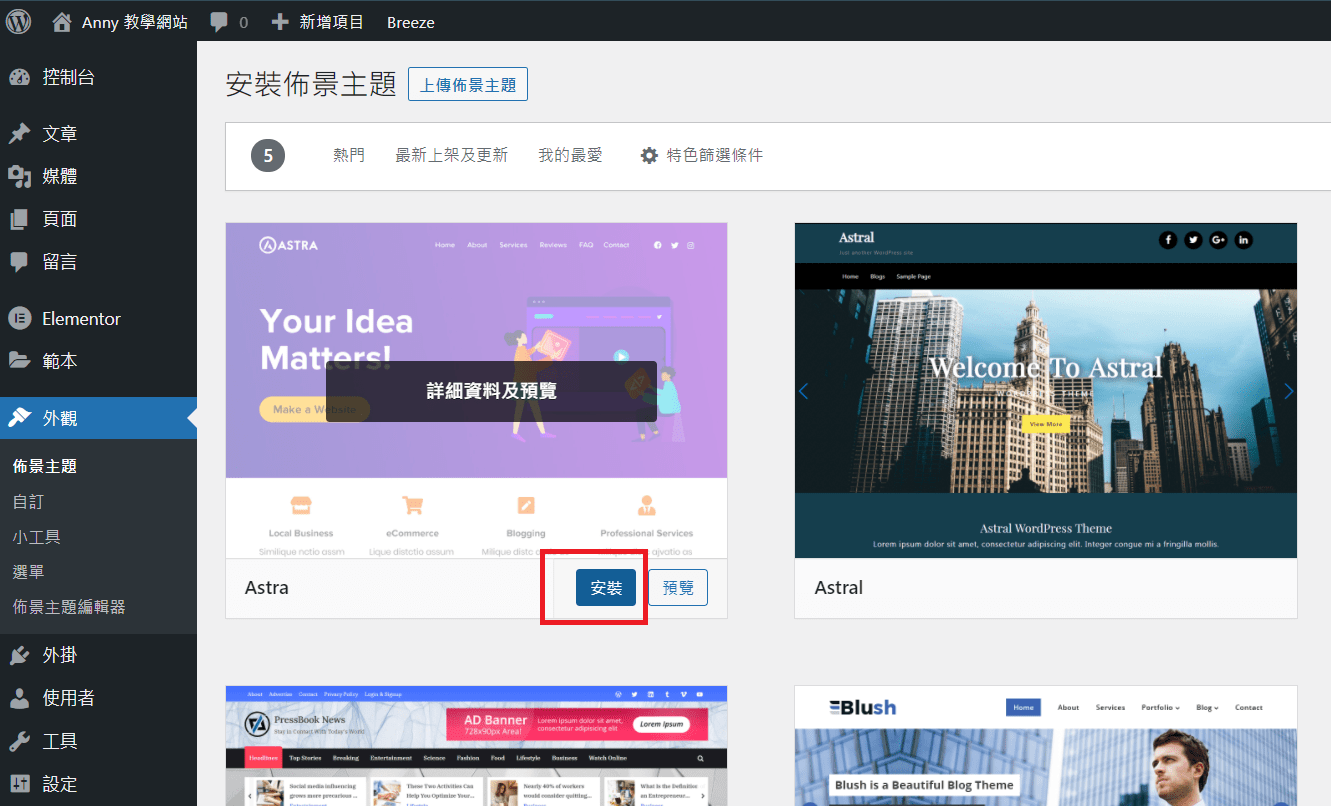The width and height of the screenshot is (1331, 806).
Task: Open the Blush theme thumbnail
Action: [1046, 746]
